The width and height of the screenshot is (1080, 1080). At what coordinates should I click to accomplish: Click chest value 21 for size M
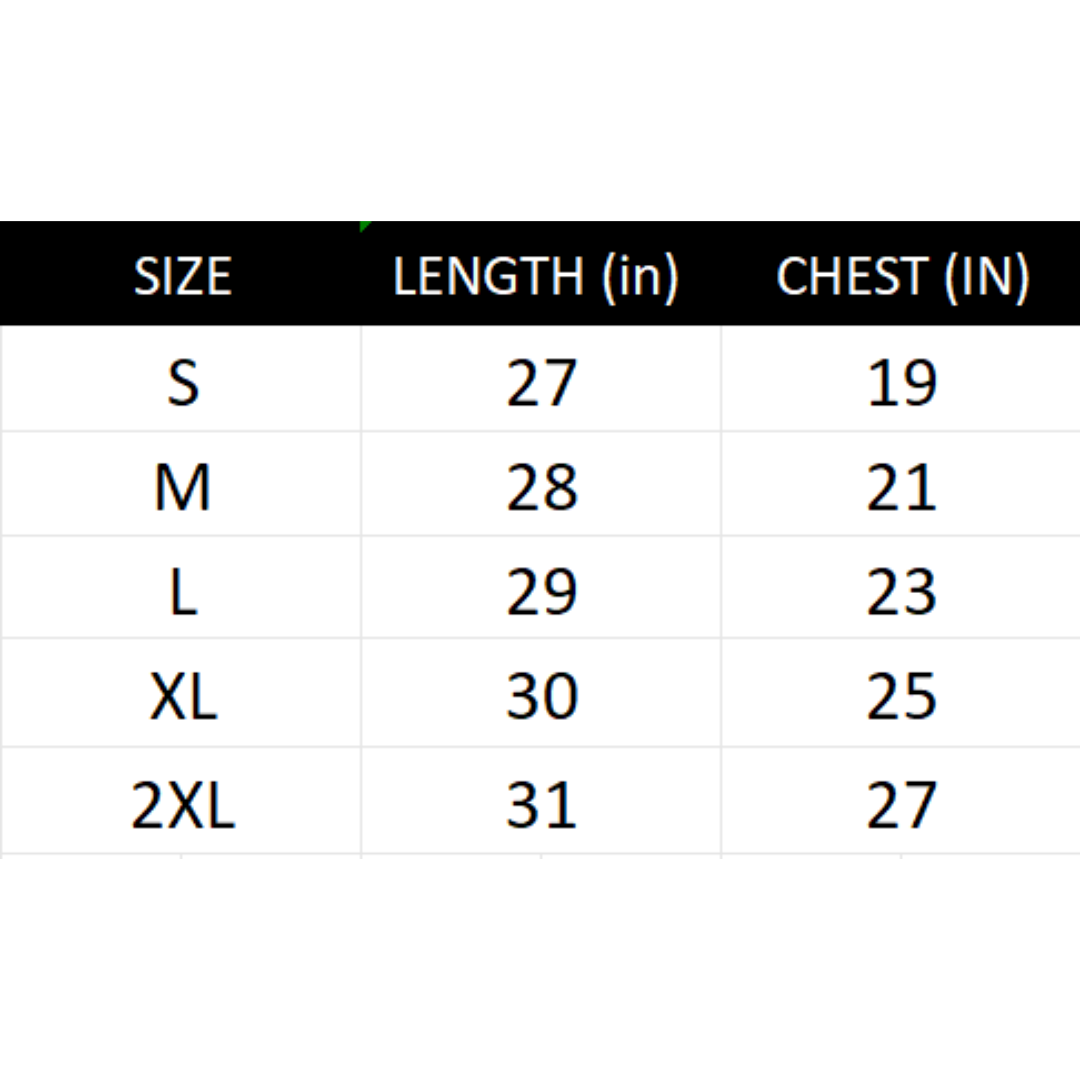(x=901, y=487)
